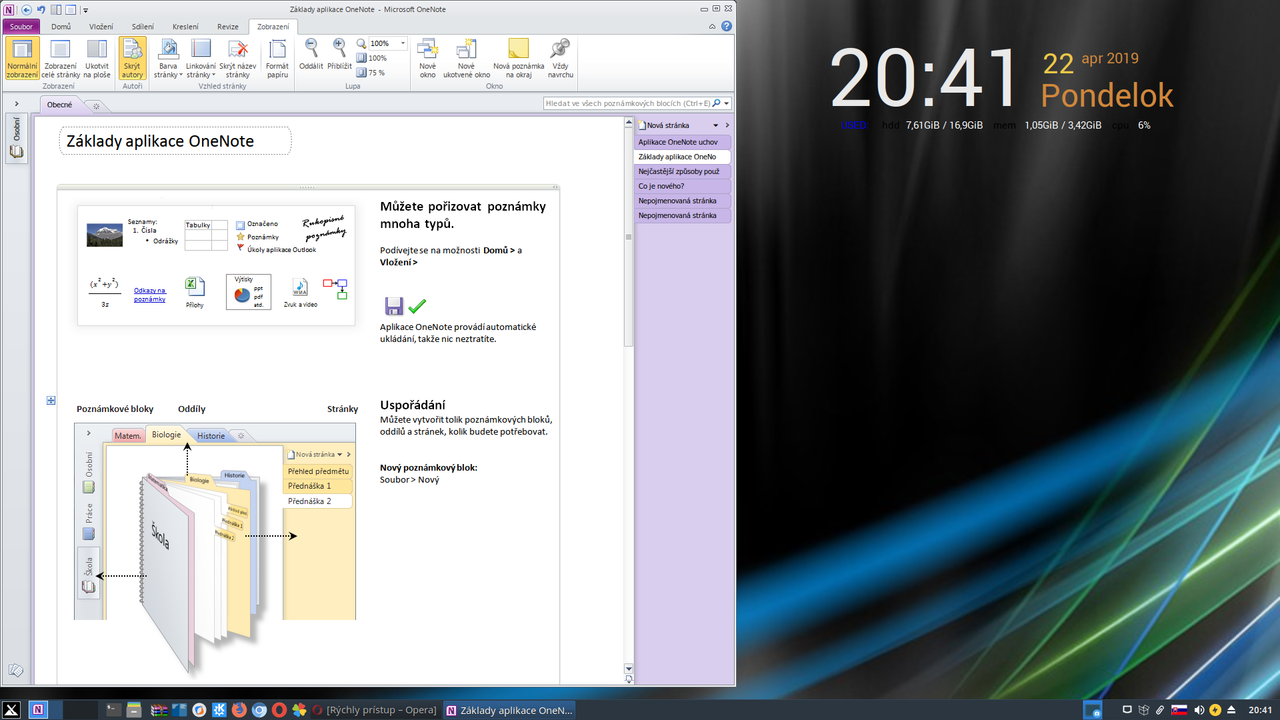Switch to Zobrazení celé stránky view
Image resolution: width=1280 pixels, height=720 pixels.
tap(60, 58)
